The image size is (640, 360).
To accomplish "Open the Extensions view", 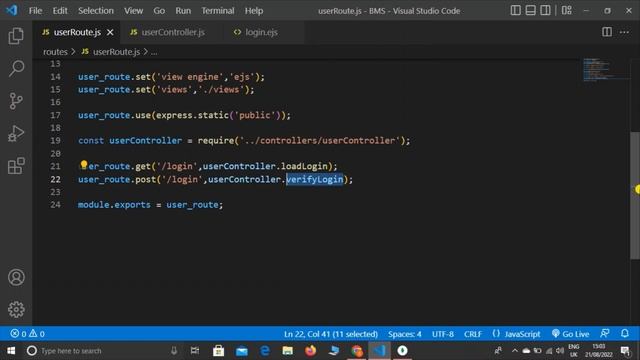I will point(16,166).
